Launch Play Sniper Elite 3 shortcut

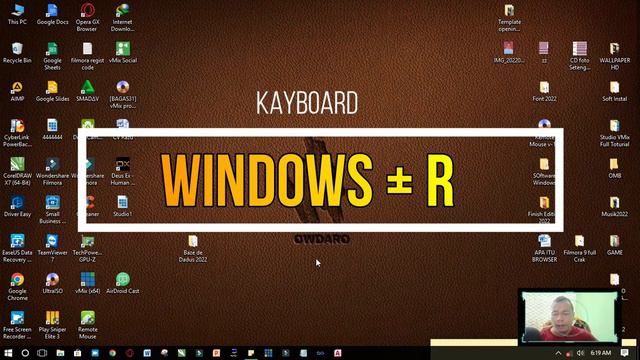point(52,325)
